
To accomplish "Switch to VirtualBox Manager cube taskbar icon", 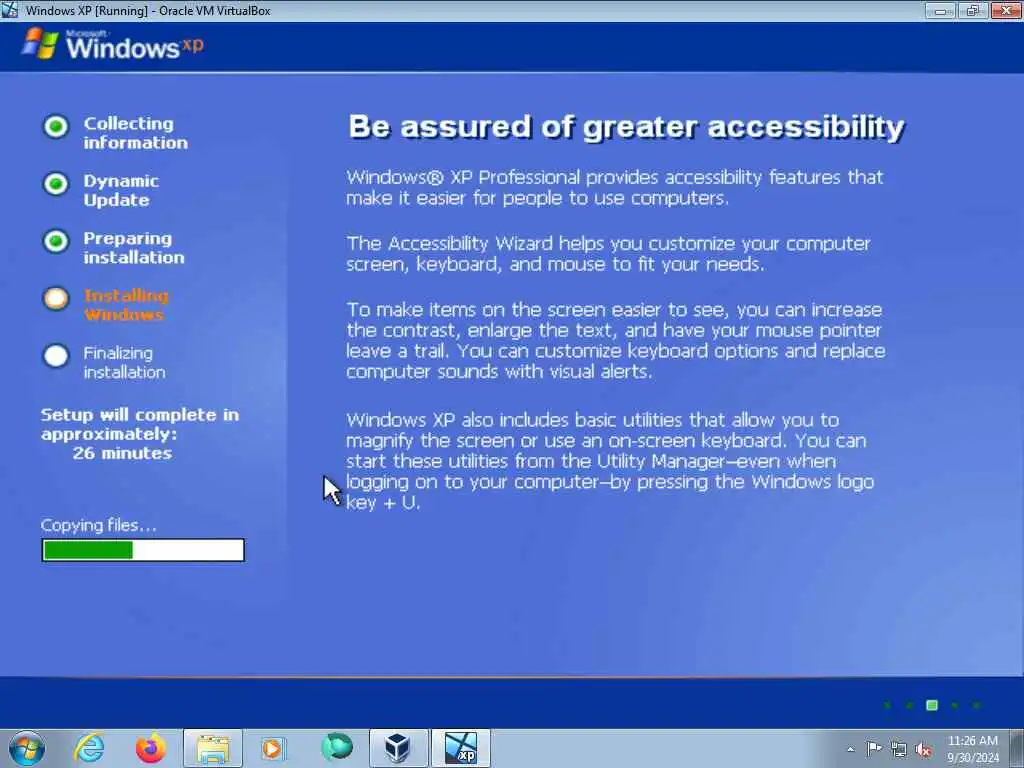I will point(398,748).
